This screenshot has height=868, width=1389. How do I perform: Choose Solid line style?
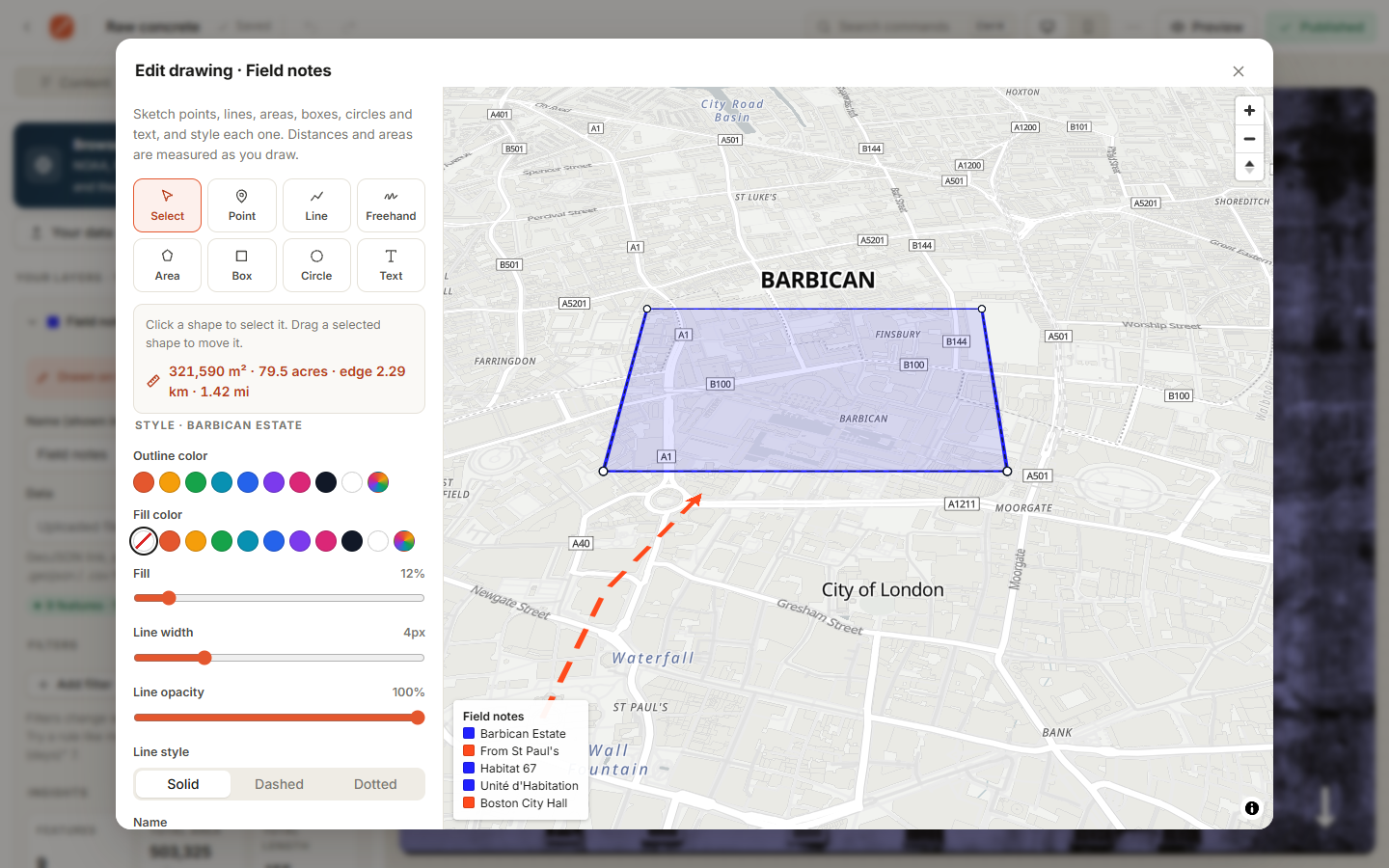pyautogui.click(x=183, y=784)
